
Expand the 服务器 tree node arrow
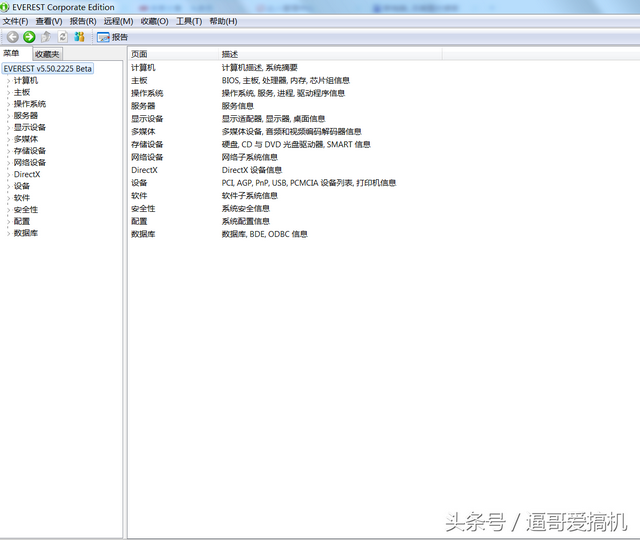point(9,116)
